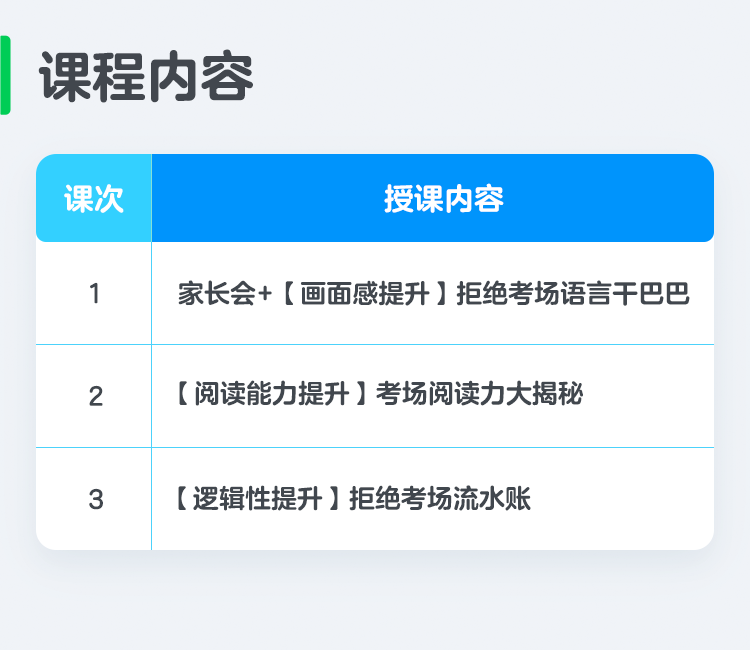The height and width of the screenshot is (650, 750).
Task: Click blank area right of lesson 2 title
Action: [x=648, y=395]
